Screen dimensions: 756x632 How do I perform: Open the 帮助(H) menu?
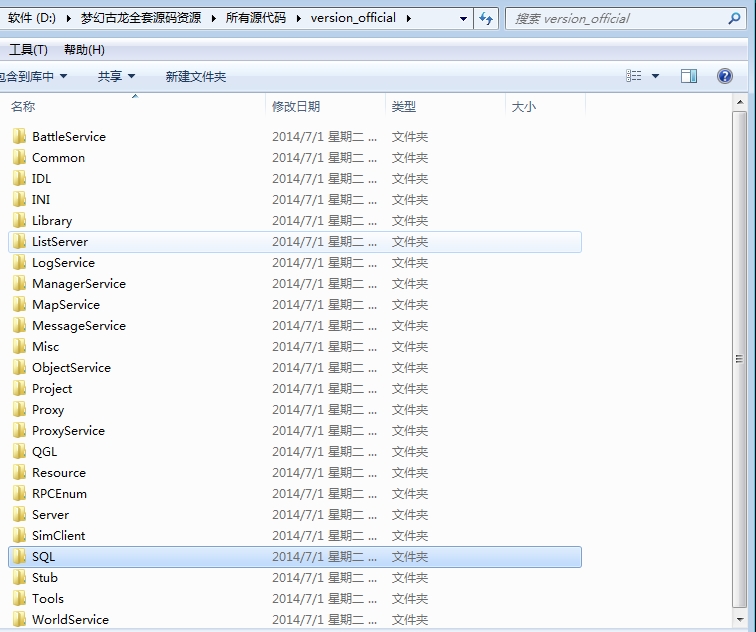pyautogui.click(x=84, y=50)
